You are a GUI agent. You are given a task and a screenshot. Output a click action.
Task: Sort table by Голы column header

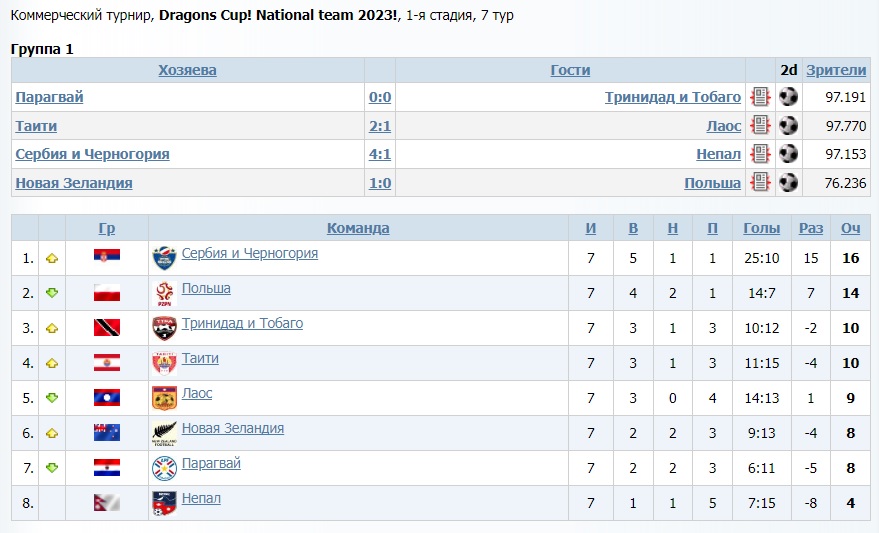tap(761, 228)
